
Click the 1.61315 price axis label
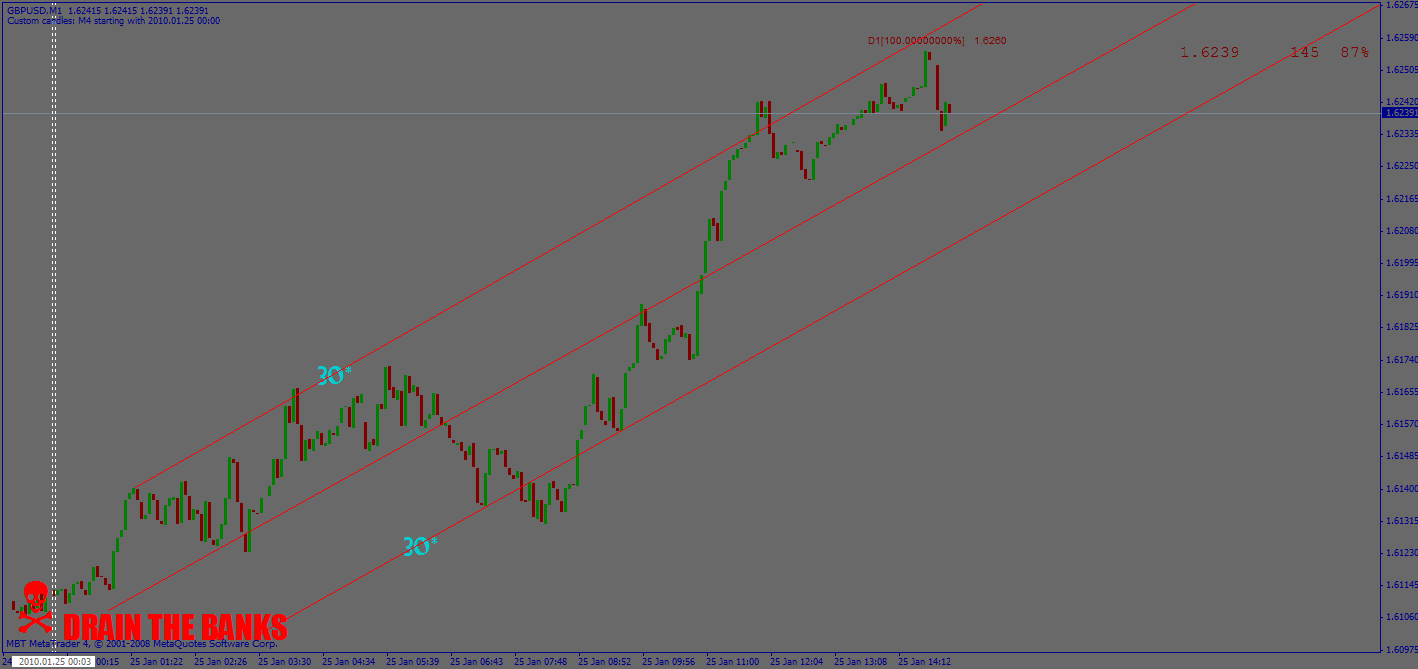click(1401, 520)
